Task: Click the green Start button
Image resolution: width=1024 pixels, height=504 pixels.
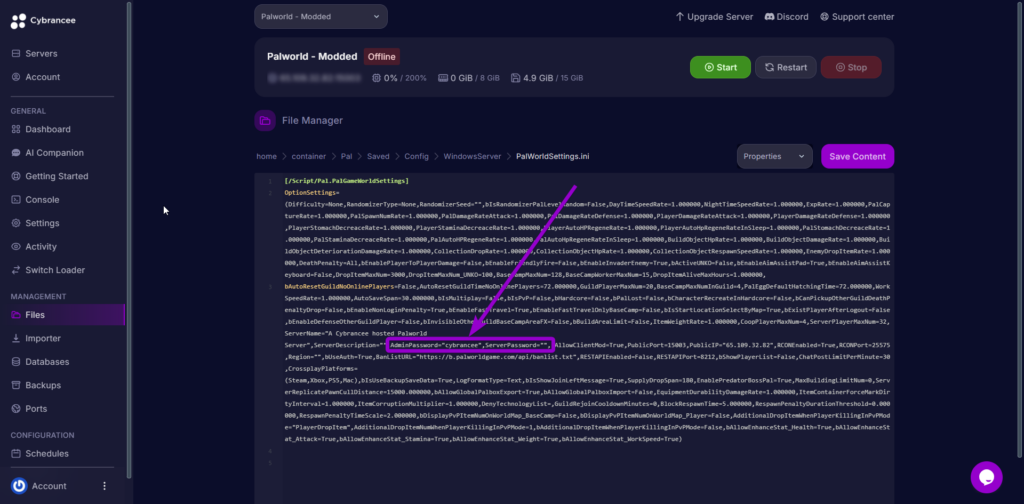Action: pyautogui.click(x=719, y=67)
